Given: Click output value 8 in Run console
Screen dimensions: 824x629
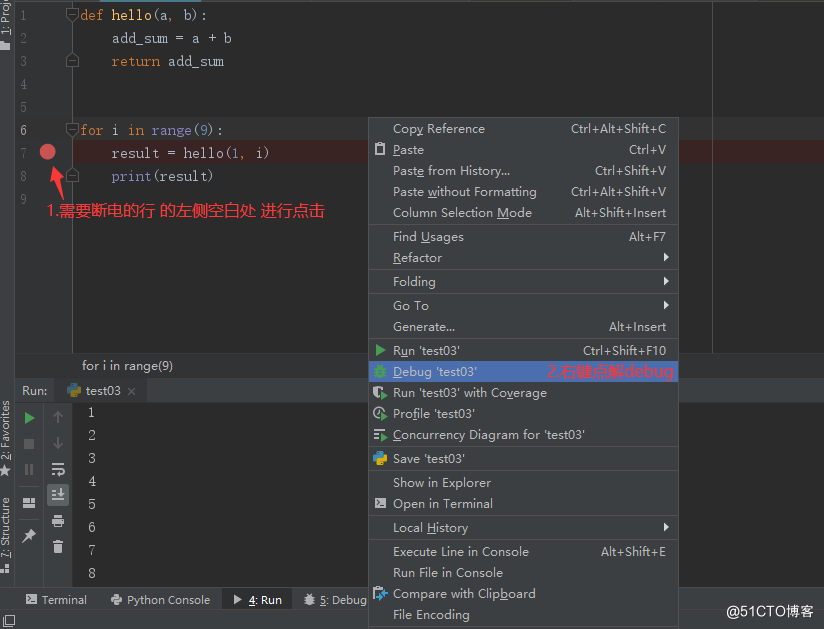Looking at the screenshot, I should [92, 573].
